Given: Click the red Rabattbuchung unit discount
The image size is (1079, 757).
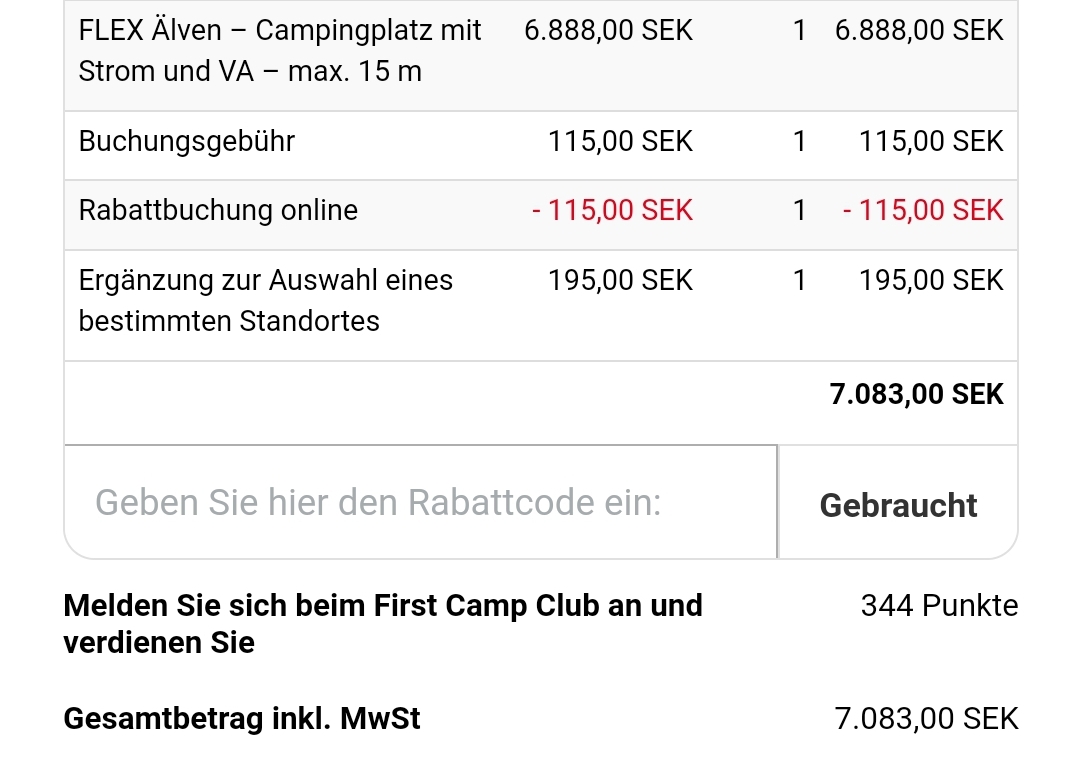Looking at the screenshot, I should (x=612, y=211).
